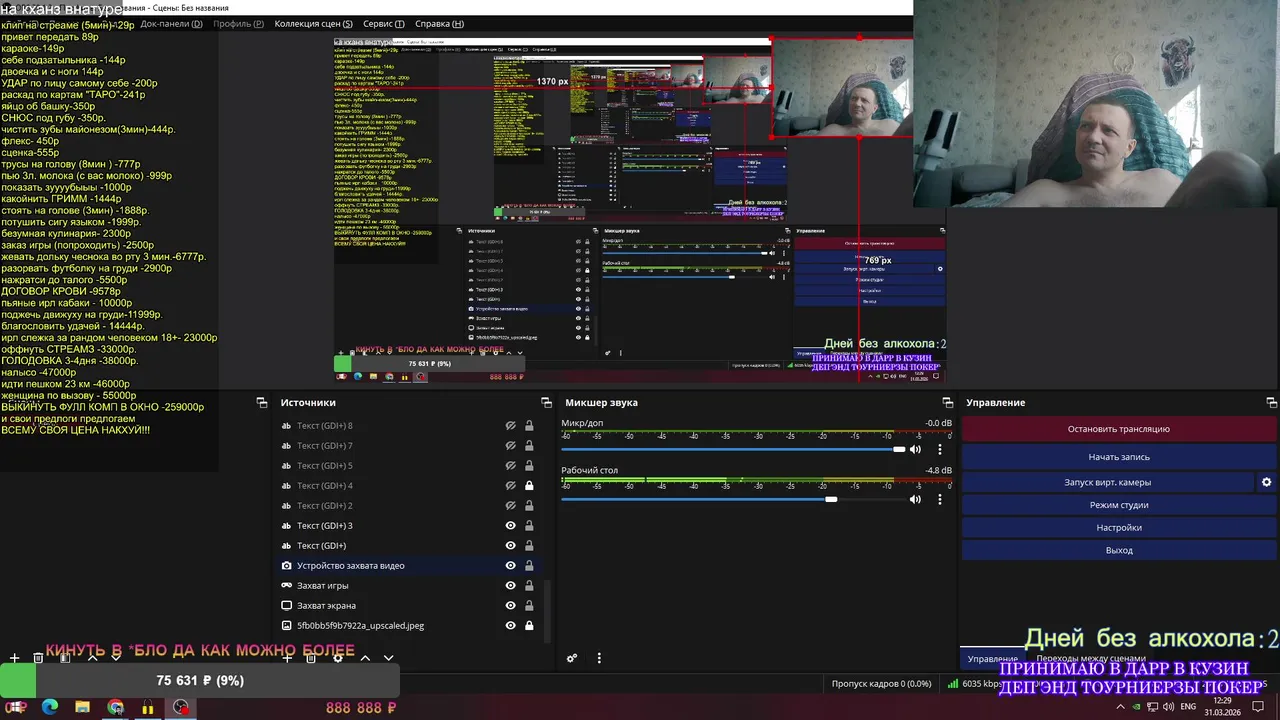Hide the 5fb0bb5f9b7922a_upscaled.jpeg source
The image size is (1280, 720).
(x=510, y=626)
